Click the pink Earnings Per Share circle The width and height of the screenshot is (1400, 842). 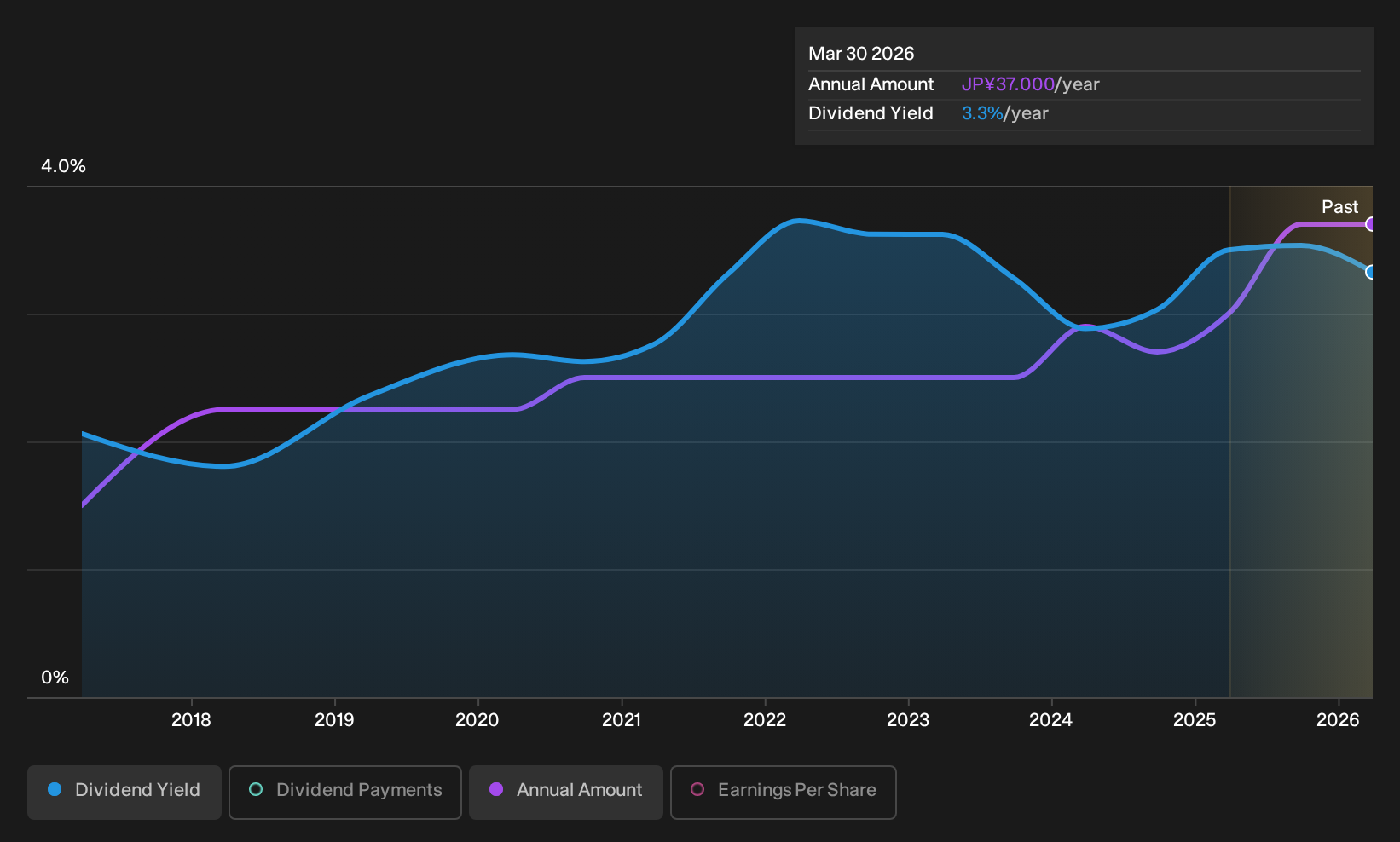coord(697,790)
